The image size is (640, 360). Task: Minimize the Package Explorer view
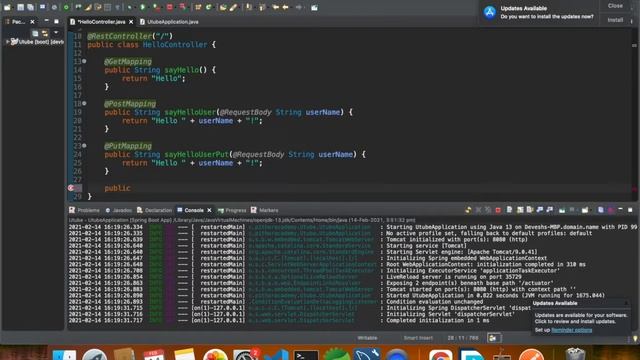pyautogui.click(x=47, y=21)
